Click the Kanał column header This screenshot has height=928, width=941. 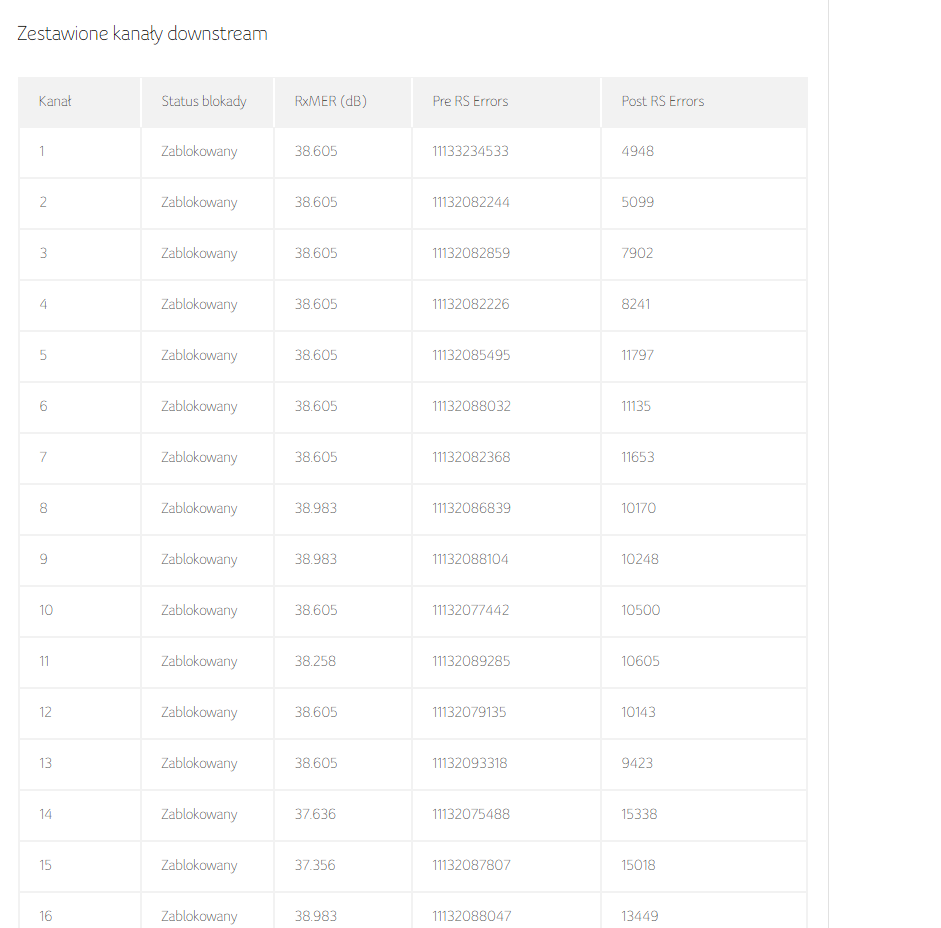click(x=55, y=101)
